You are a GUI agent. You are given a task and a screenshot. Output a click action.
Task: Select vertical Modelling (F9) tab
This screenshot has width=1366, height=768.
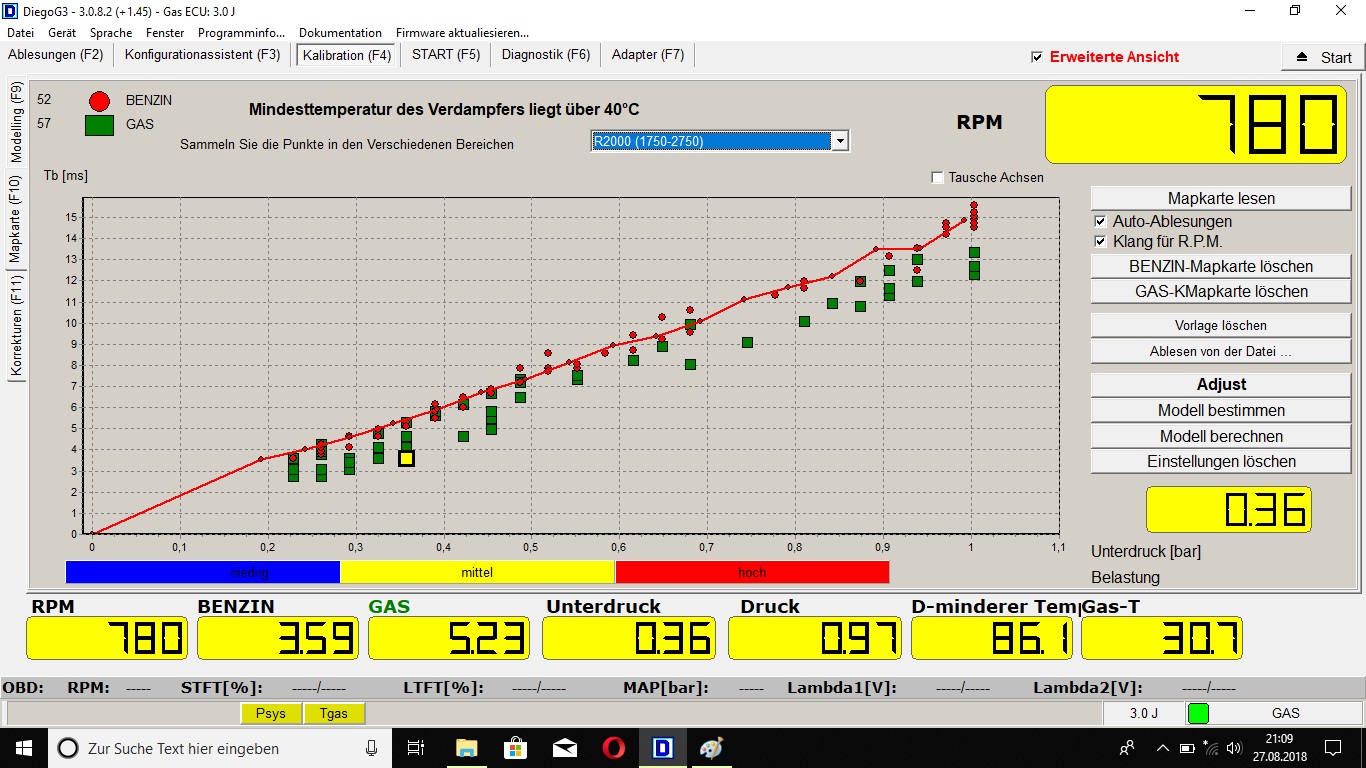tap(16, 123)
